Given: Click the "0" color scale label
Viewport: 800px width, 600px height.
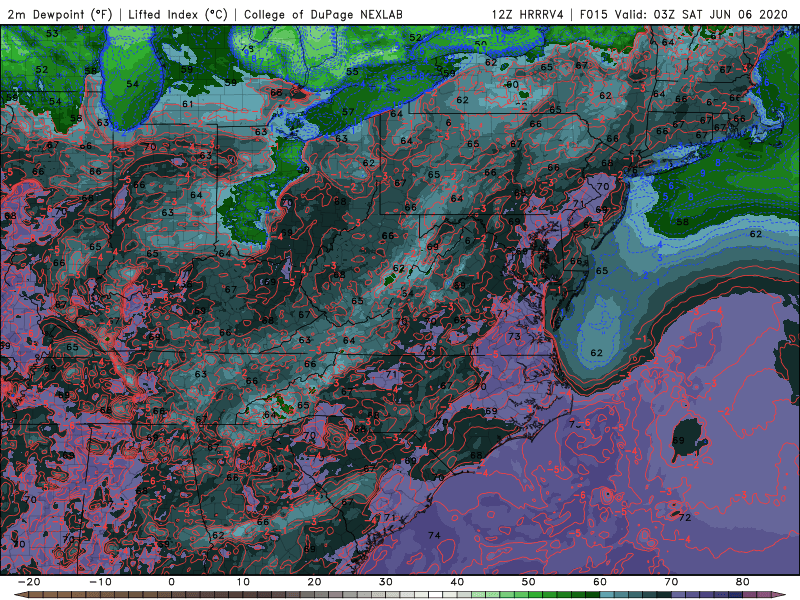Looking at the screenshot, I should (171, 582).
